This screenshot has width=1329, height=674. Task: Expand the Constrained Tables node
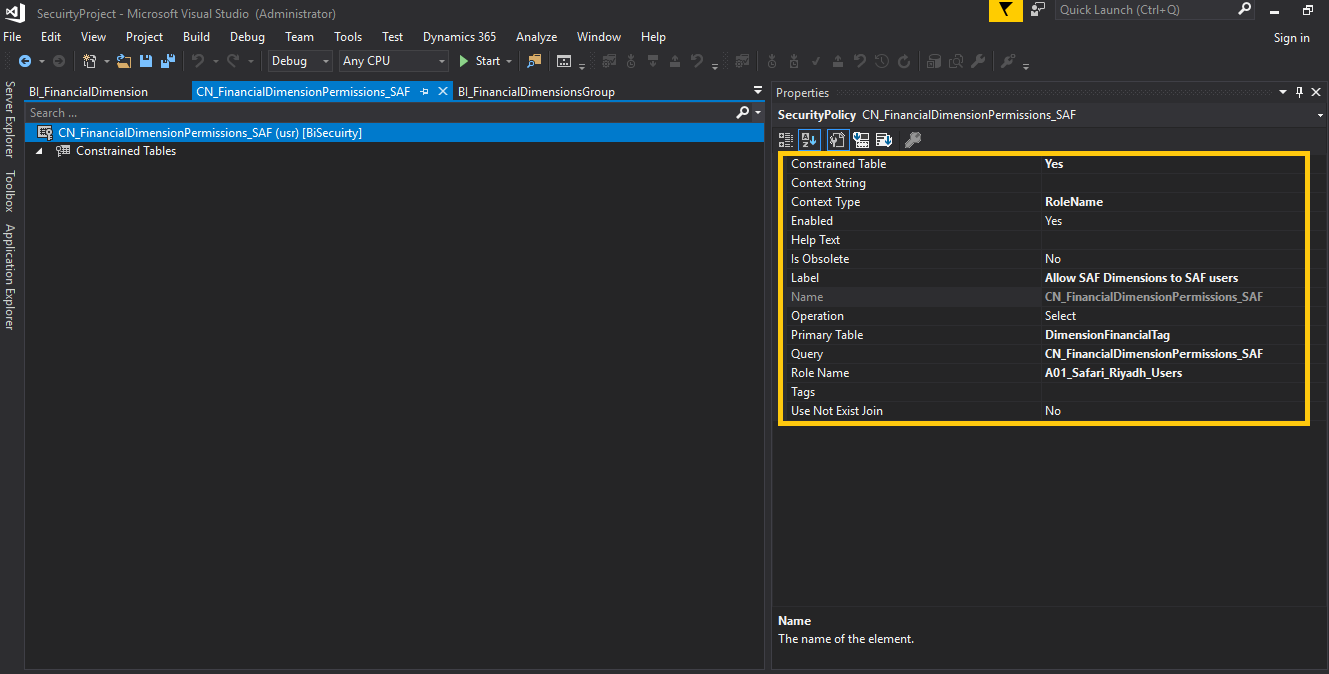point(40,151)
